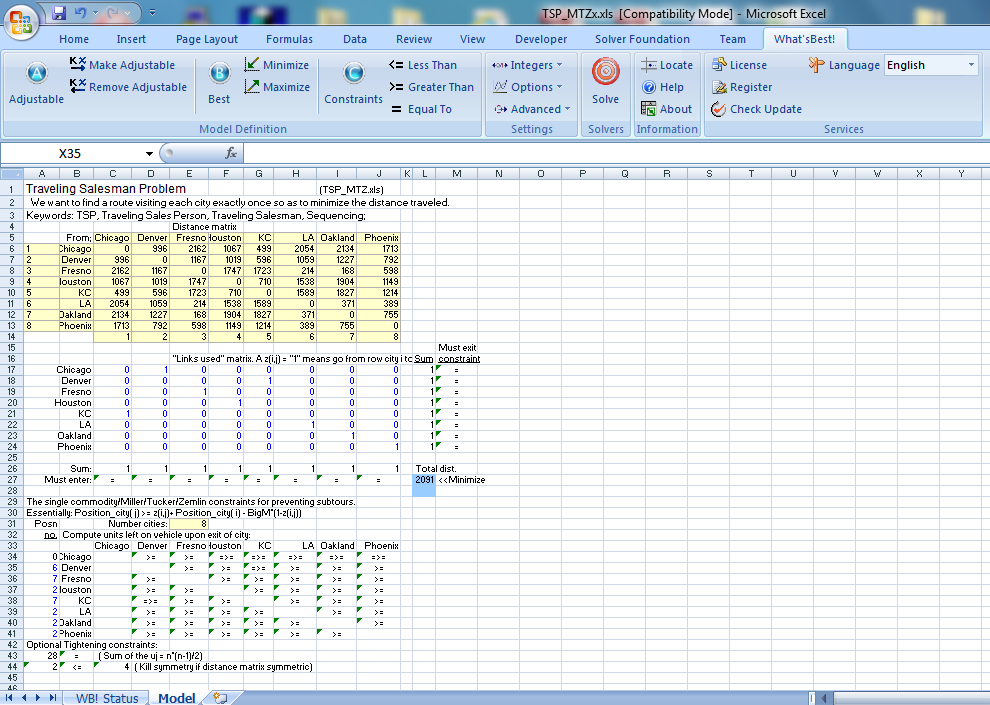This screenshot has width=990, height=705.
Task: Switch to the Solver Foundation tab
Action: (x=642, y=39)
